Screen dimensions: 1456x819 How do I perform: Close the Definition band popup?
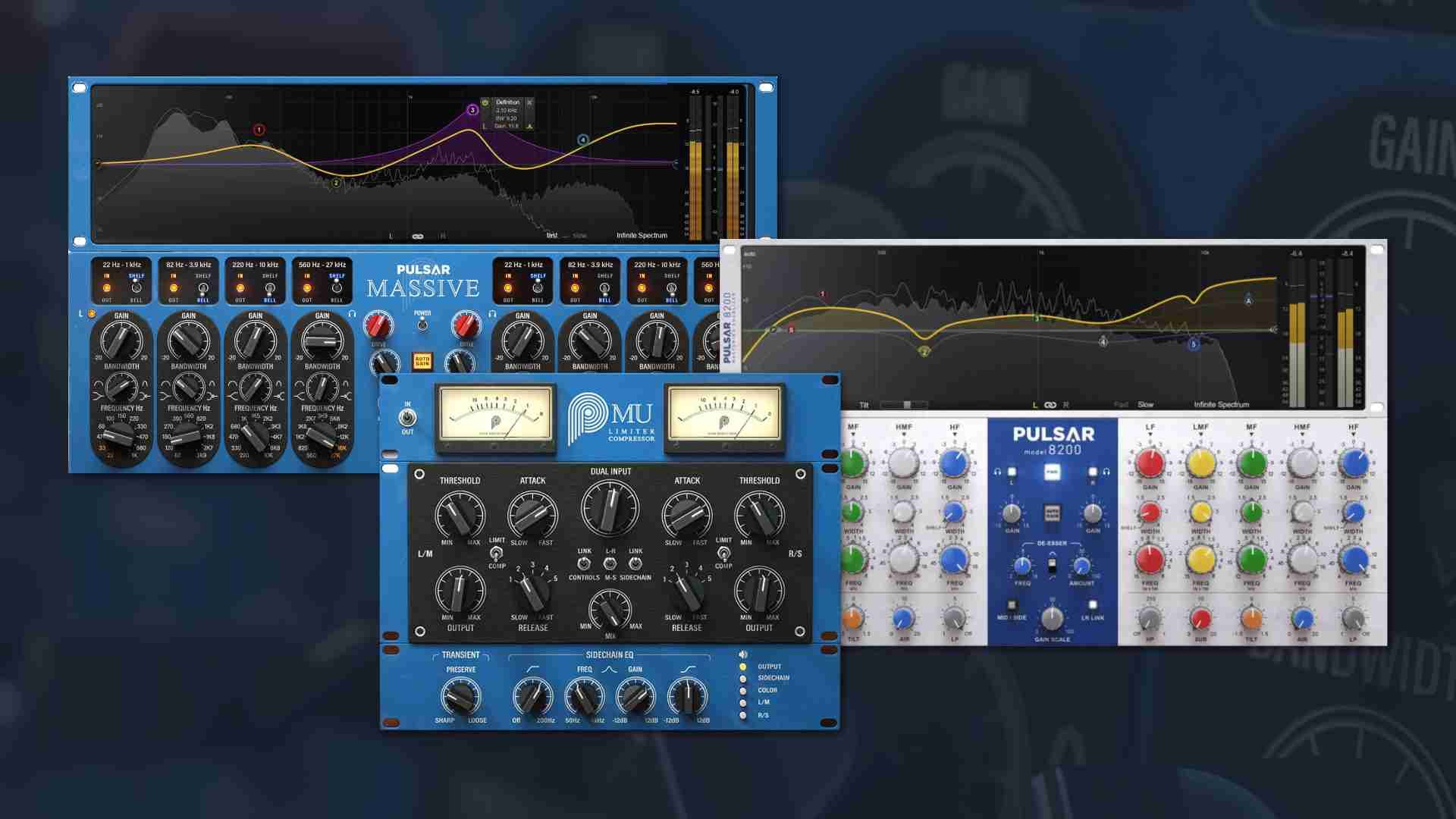[529, 102]
